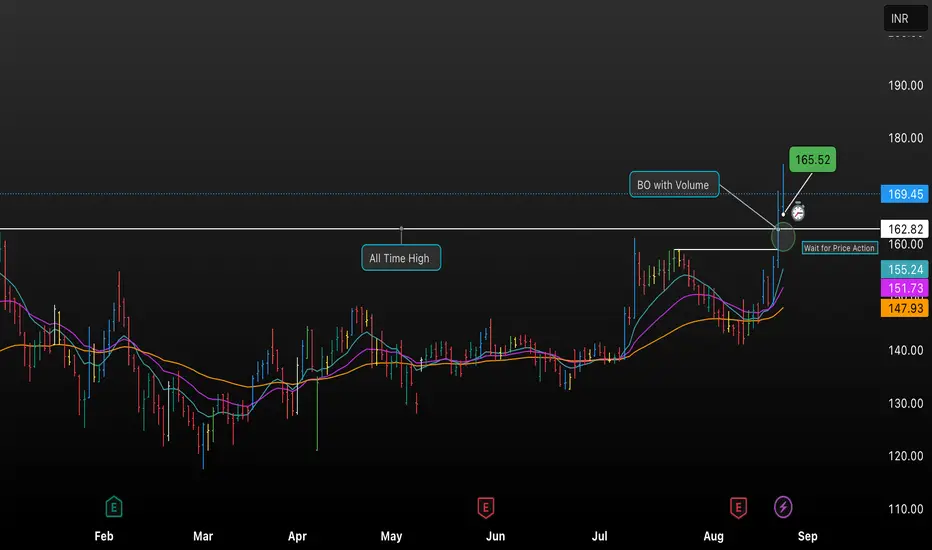Select the 'BO with Volume' annotation label

[674, 184]
